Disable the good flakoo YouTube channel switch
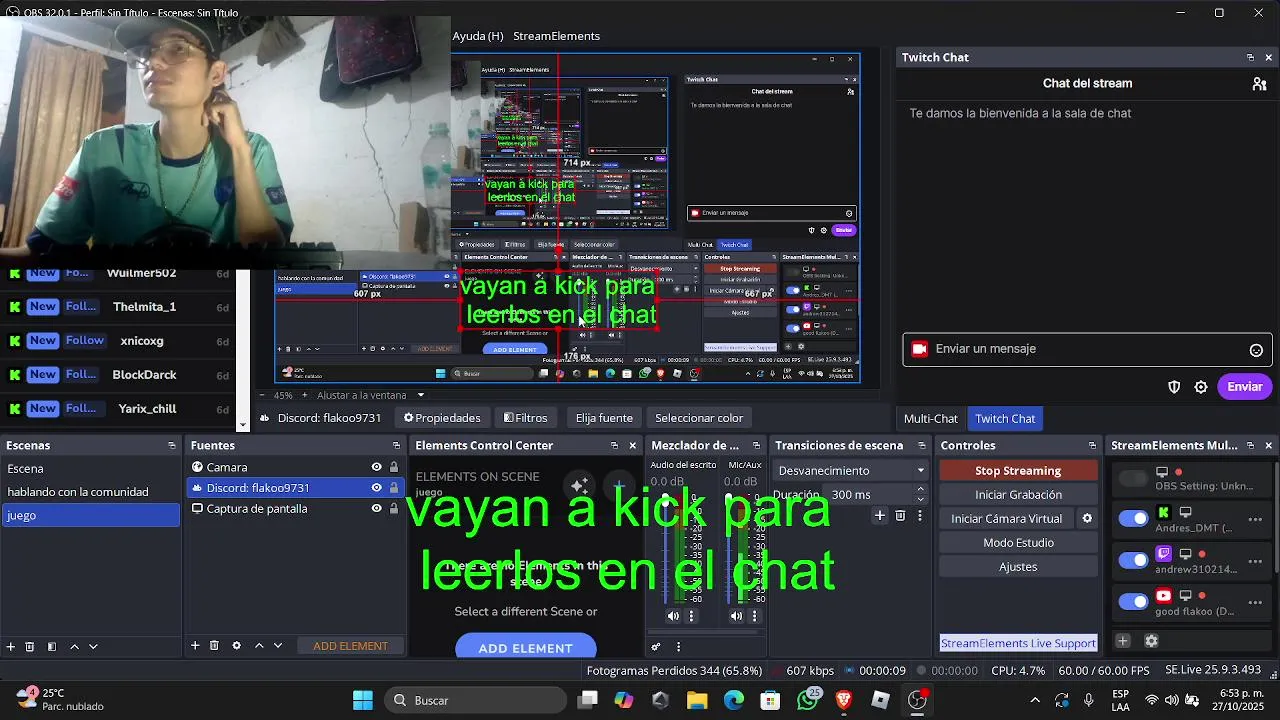1280x720 pixels. [1133, 601]
